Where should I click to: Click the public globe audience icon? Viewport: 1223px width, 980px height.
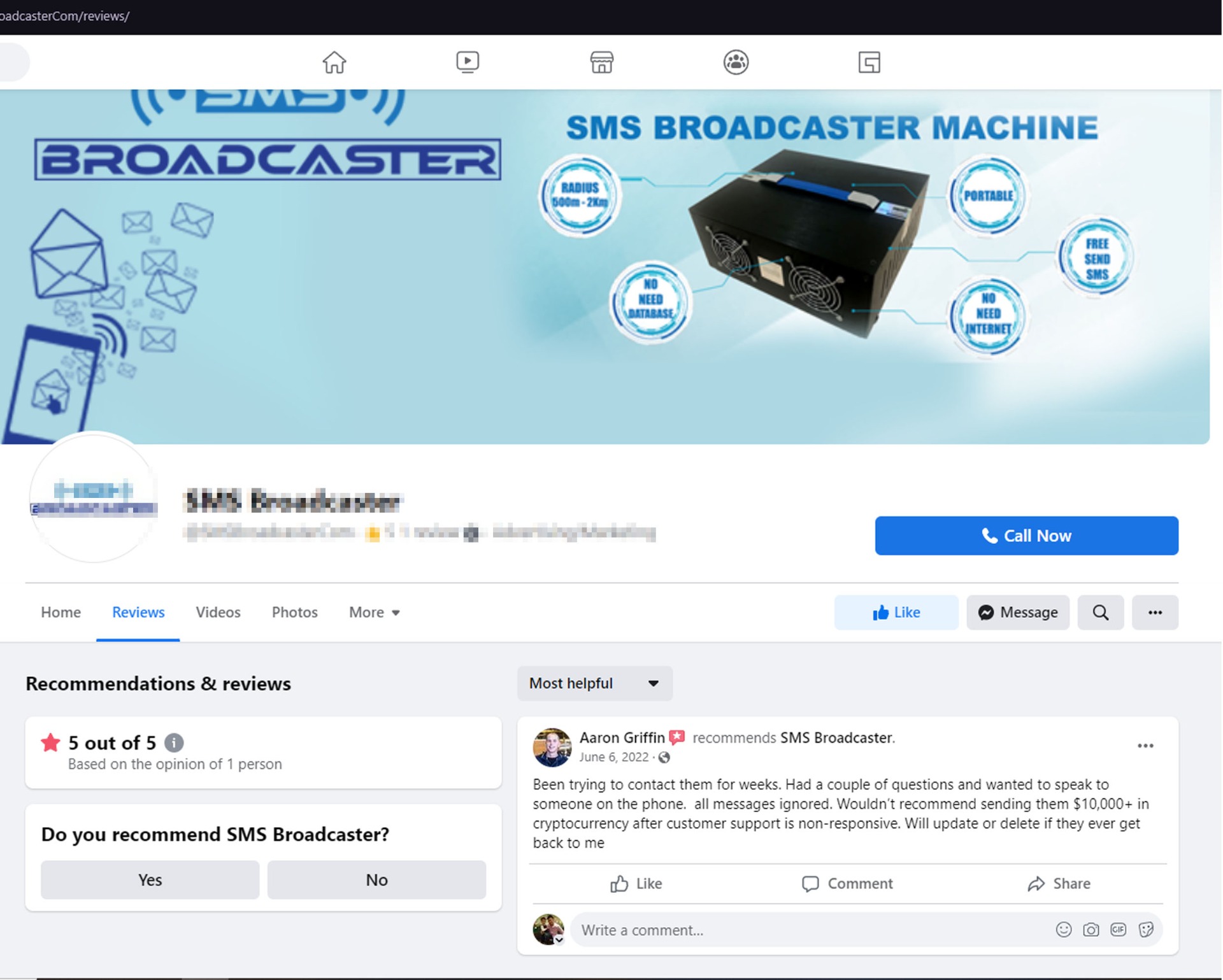tap(664, 757)
